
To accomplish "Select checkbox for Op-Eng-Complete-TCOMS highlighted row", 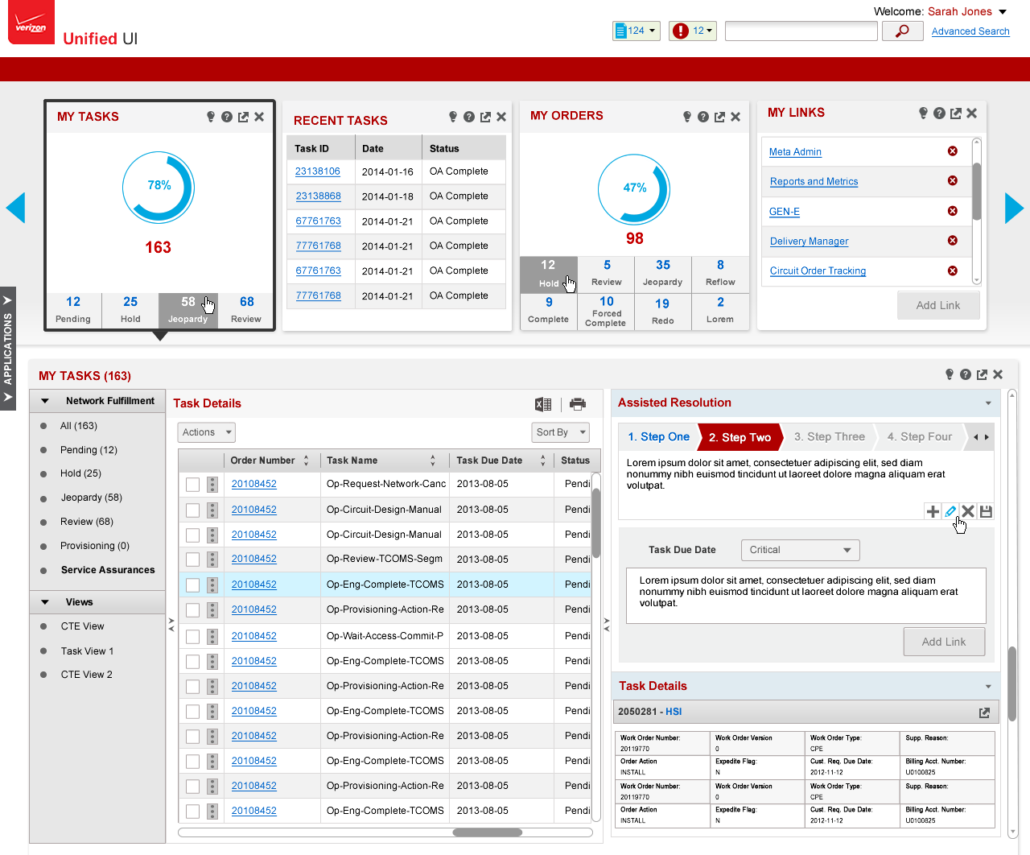I will [x=193, y=585].
